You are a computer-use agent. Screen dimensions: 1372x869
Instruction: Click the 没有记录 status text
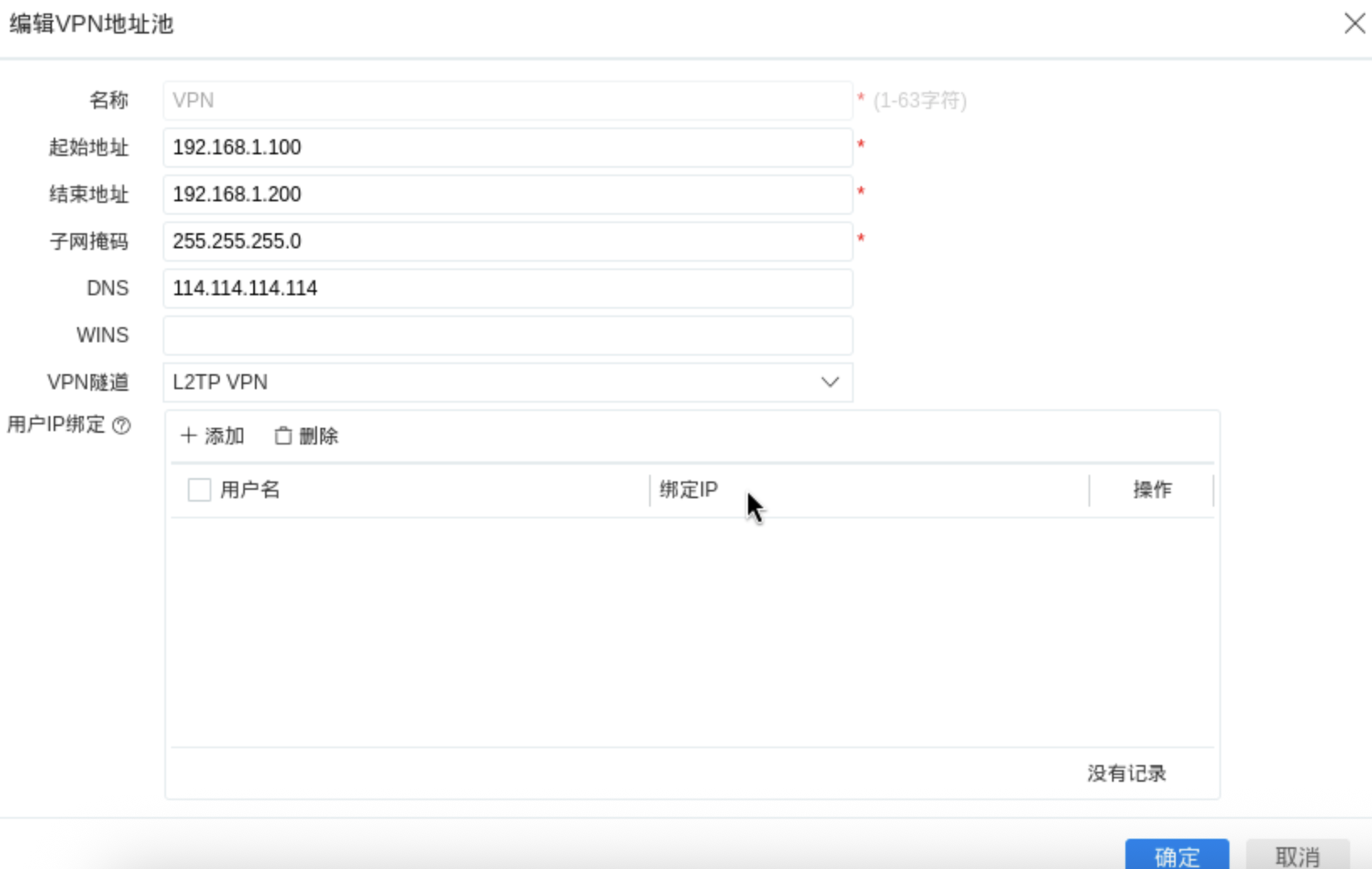tap(1126, 773)
